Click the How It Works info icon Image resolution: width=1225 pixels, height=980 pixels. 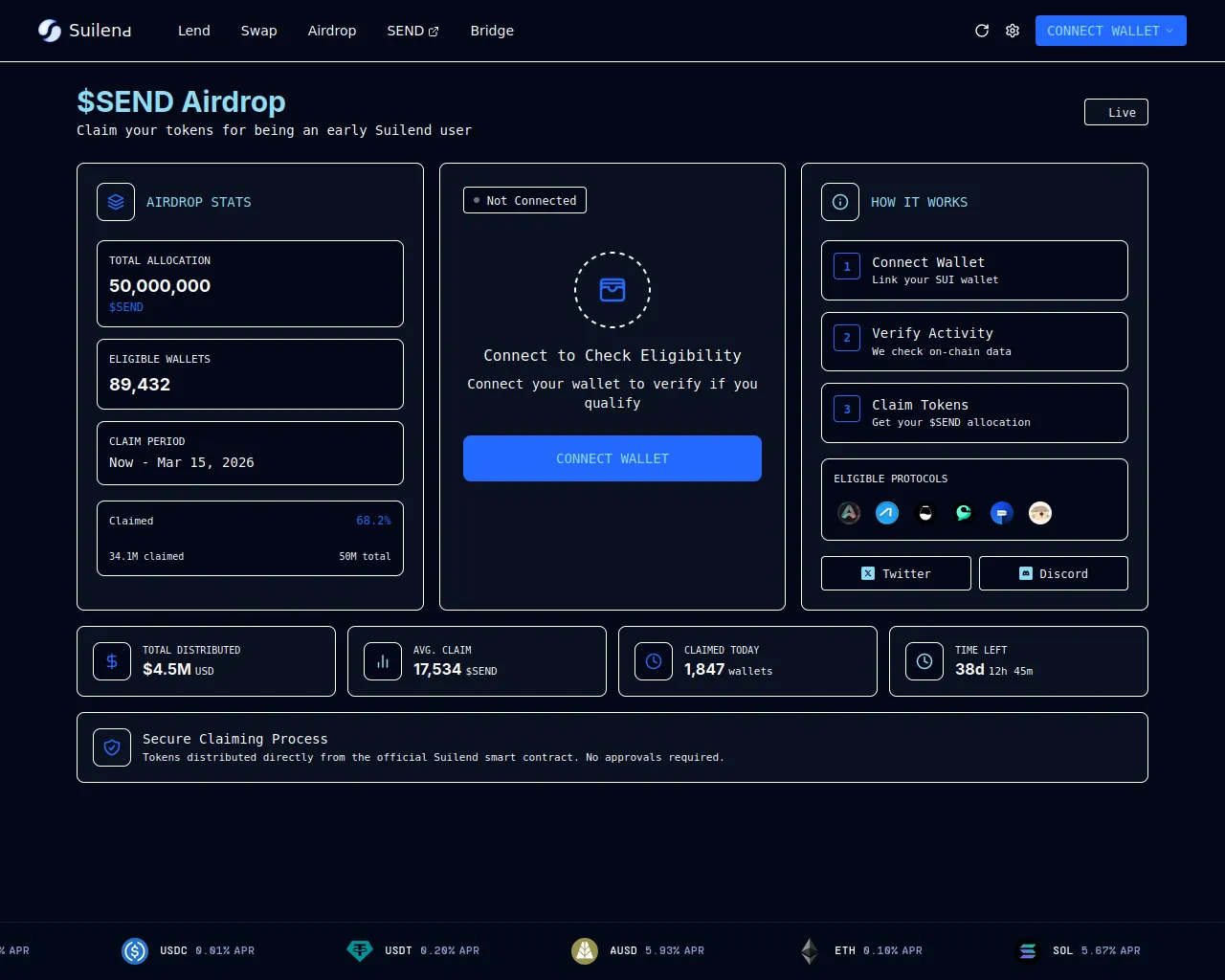[x=840, y=202]
